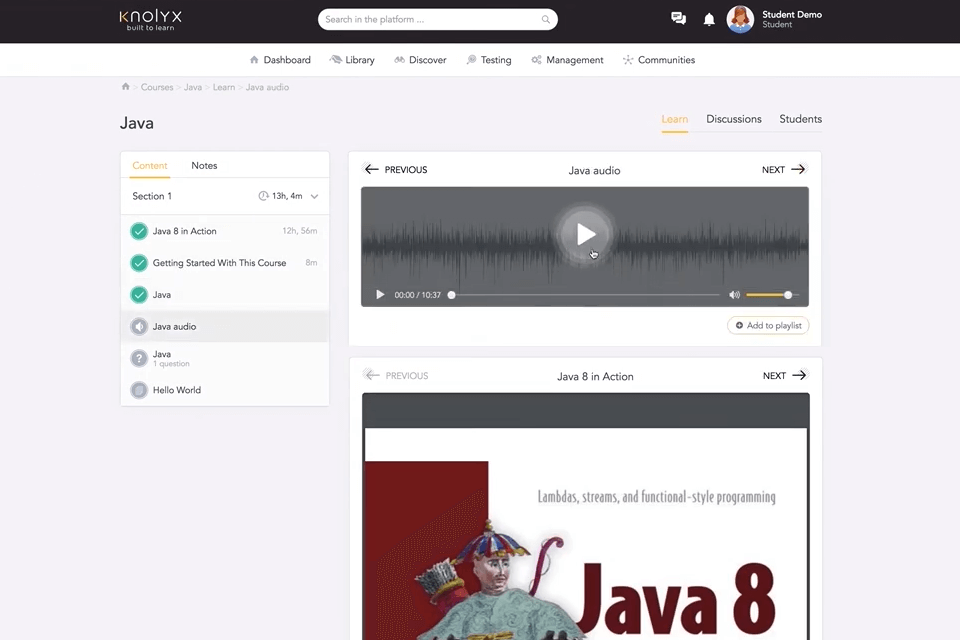Open the Discover menu
Viewport: 960px width, 640px height.
pyautogui.click(x=421, y=60)
